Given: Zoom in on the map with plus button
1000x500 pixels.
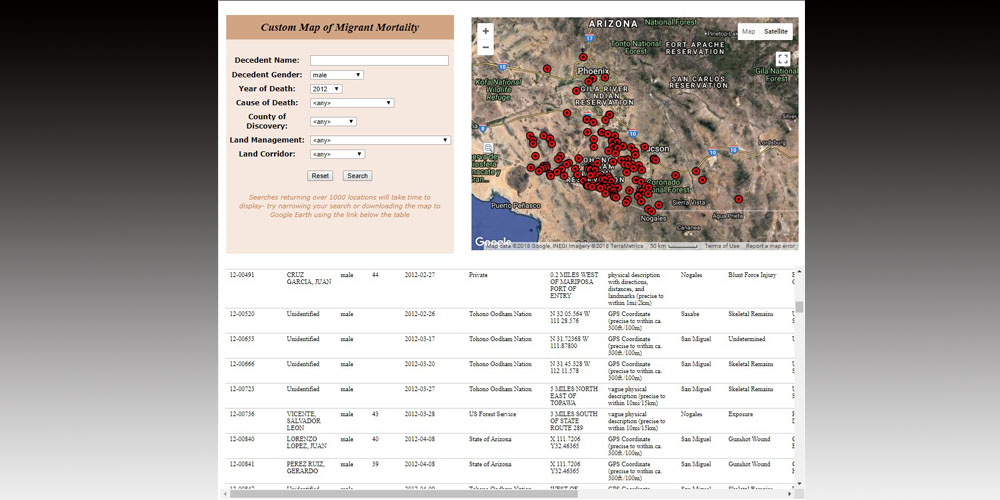Looking at the screenshot, I should click(x=485, y=31).
